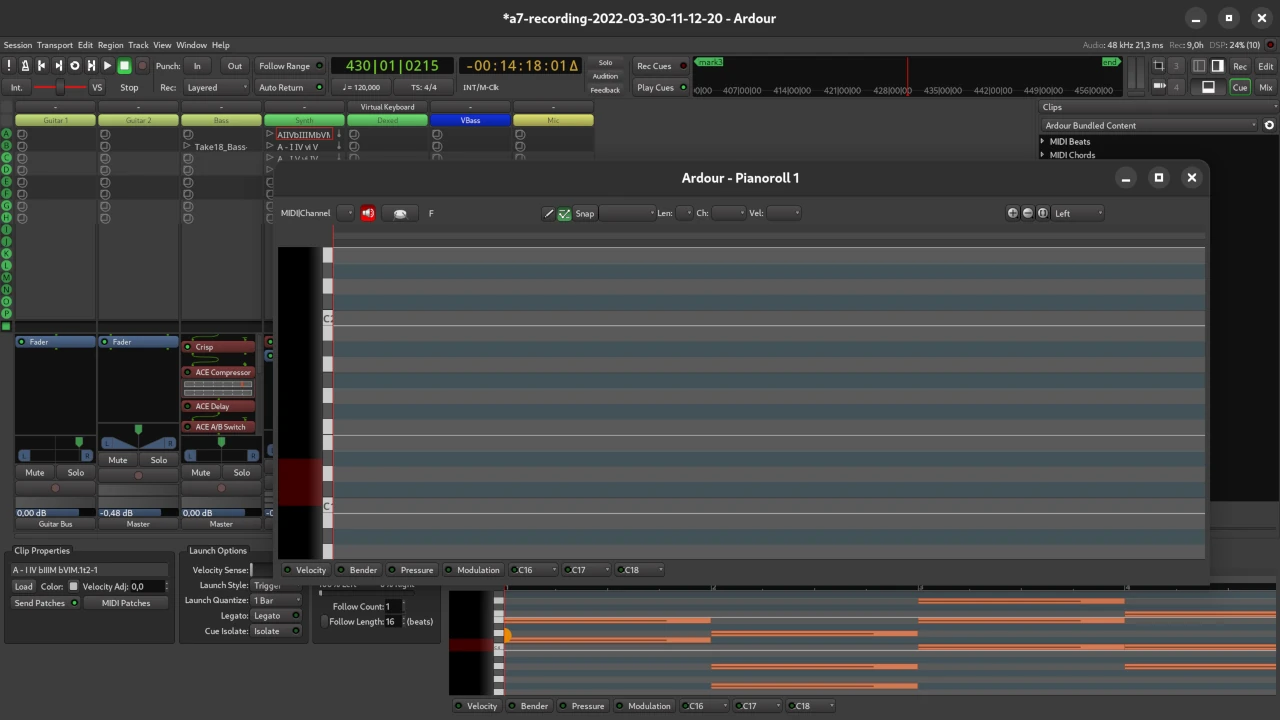Open the Window menu
Viewport: 1280px width, 720px height.
(191, 45)
